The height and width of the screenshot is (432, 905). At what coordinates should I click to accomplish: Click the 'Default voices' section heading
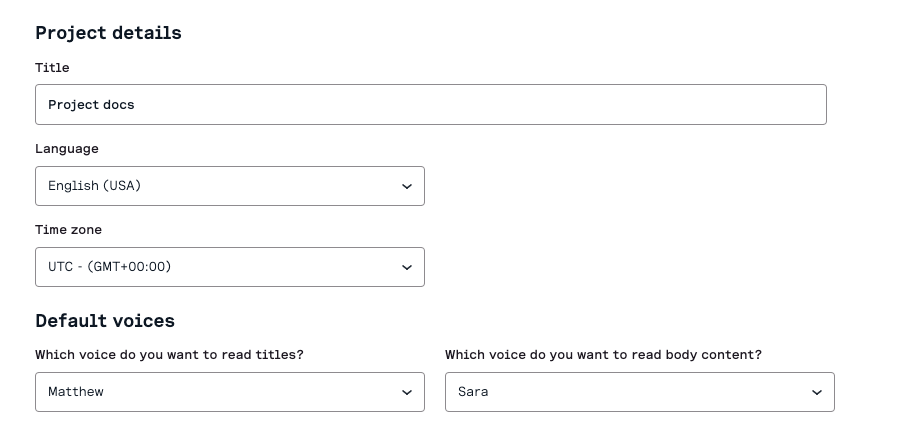pyautogui.click(x=105, y=321)
